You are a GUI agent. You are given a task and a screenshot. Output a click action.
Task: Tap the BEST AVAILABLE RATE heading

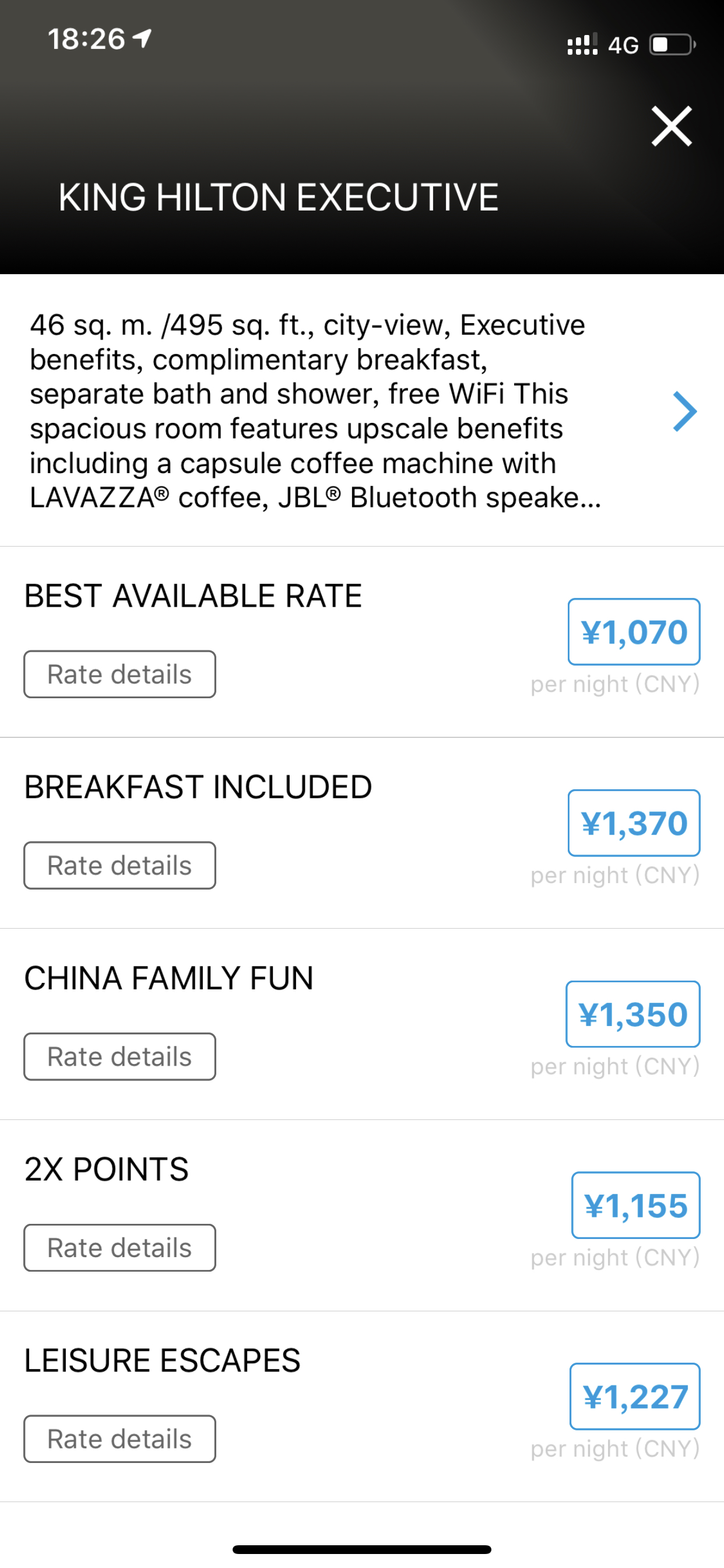click(193, 596)
